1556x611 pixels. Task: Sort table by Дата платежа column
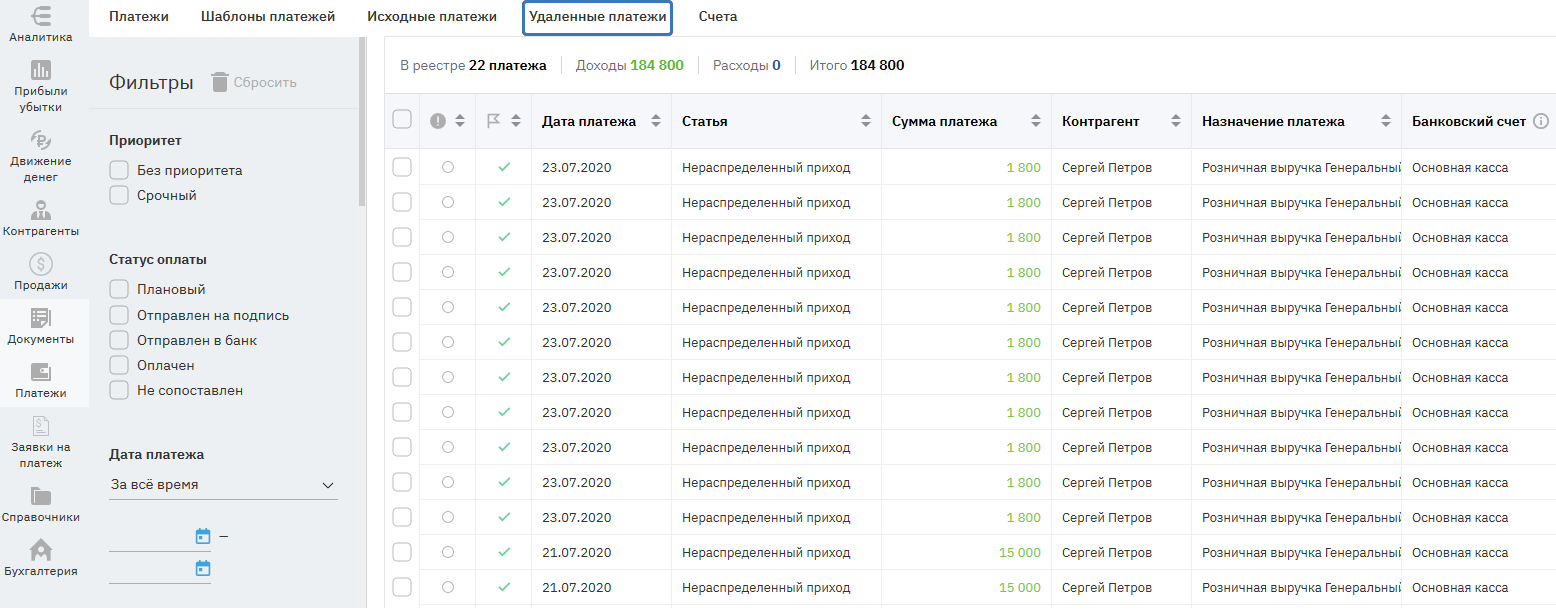656,121
